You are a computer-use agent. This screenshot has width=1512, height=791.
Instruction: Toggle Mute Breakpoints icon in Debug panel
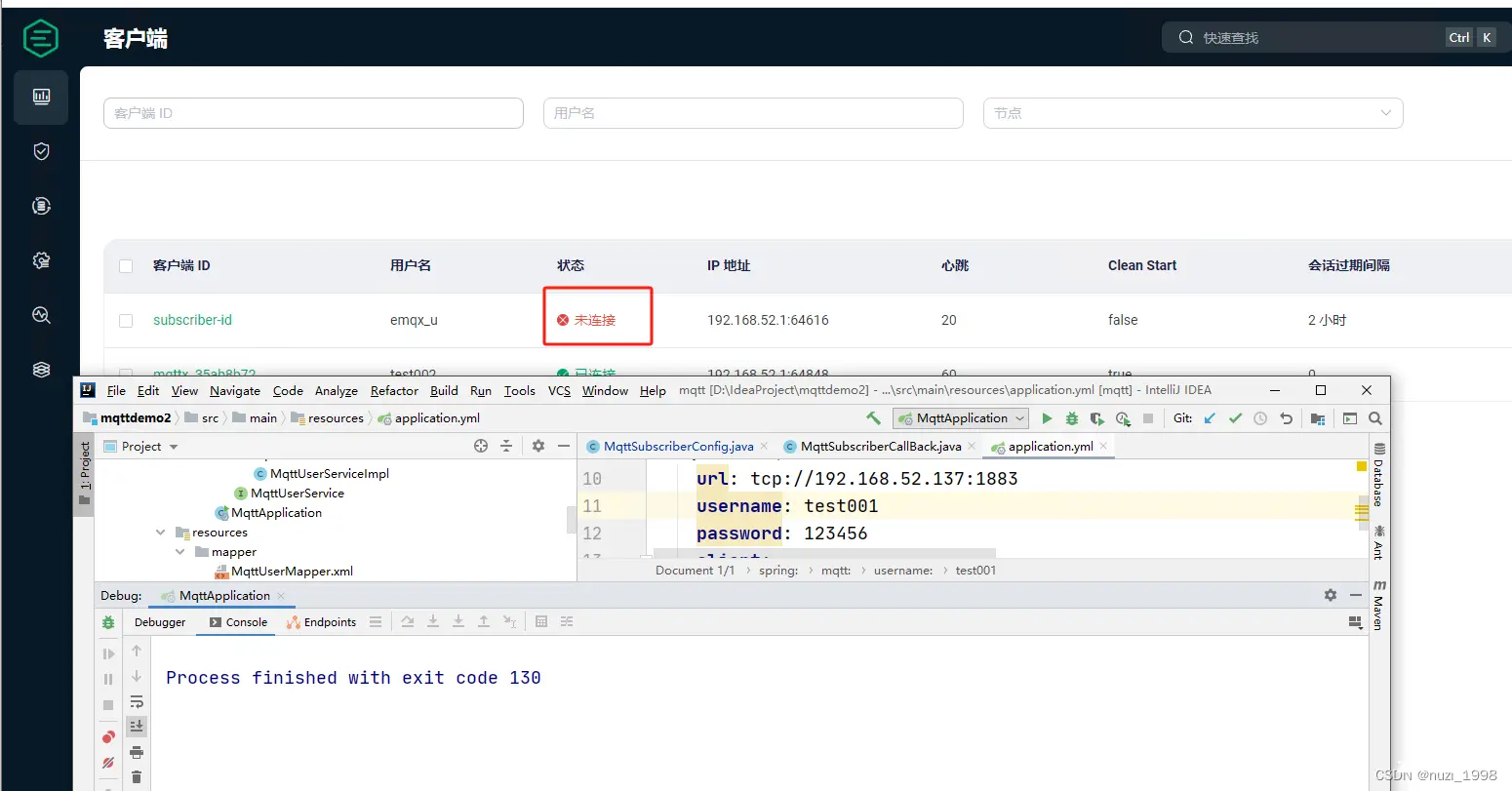[x=108, y=762]
